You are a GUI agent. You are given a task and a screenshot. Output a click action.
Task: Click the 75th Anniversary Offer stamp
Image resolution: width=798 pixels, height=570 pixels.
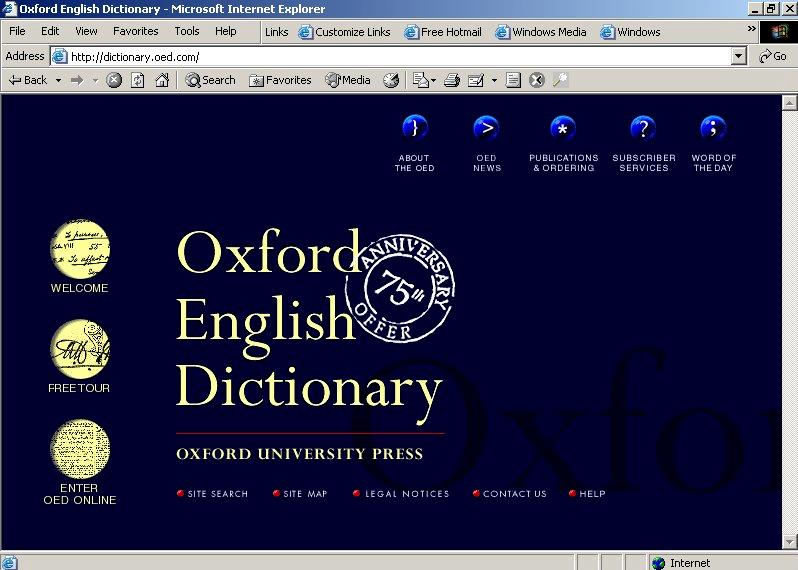[x=400, y=288]
